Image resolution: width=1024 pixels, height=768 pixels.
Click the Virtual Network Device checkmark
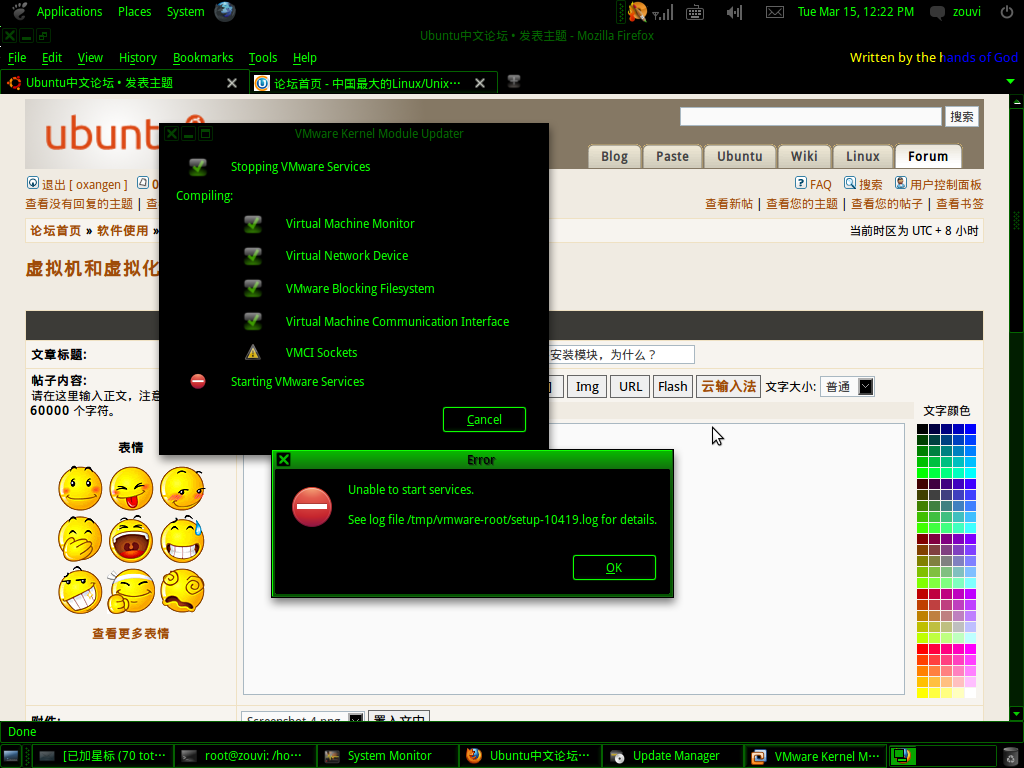(x=253, y=256)
